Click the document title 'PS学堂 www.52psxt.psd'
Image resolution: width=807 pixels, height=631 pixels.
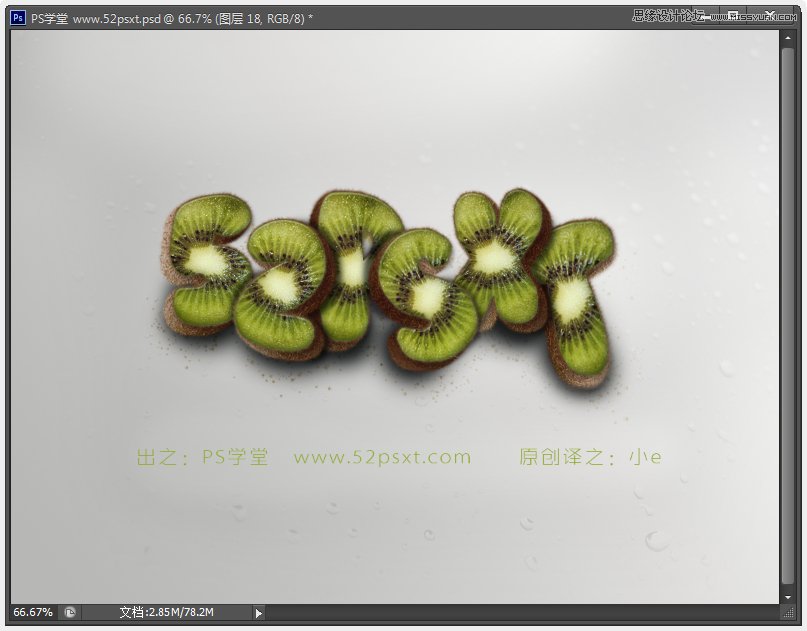coord(96,19)
